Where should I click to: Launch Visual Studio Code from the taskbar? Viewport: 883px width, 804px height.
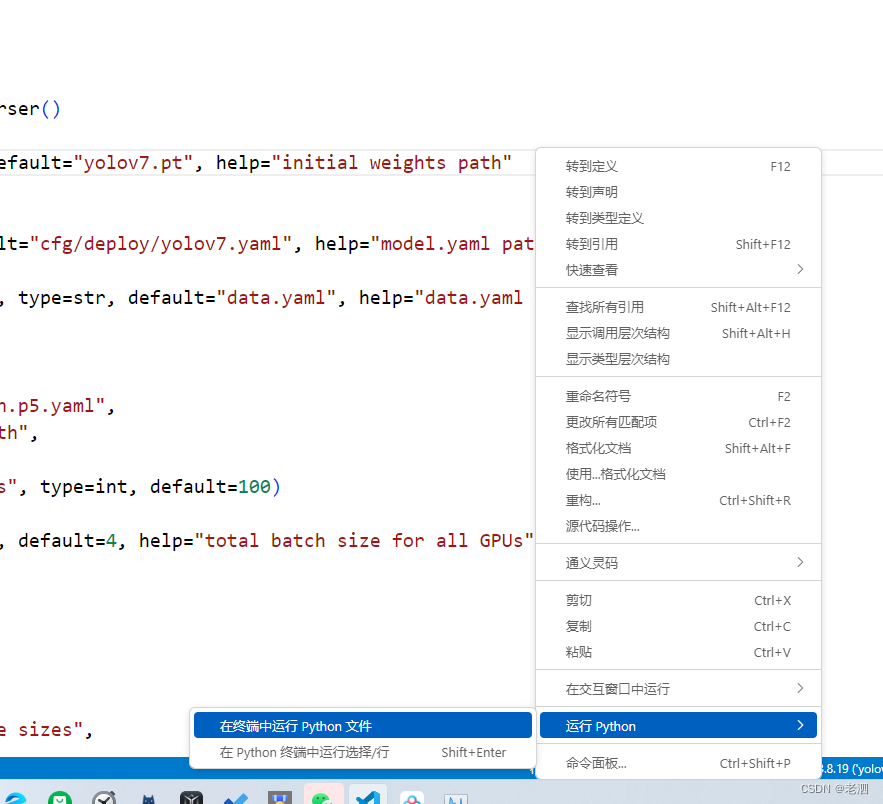pyautogui.click(x=367, y=796)
